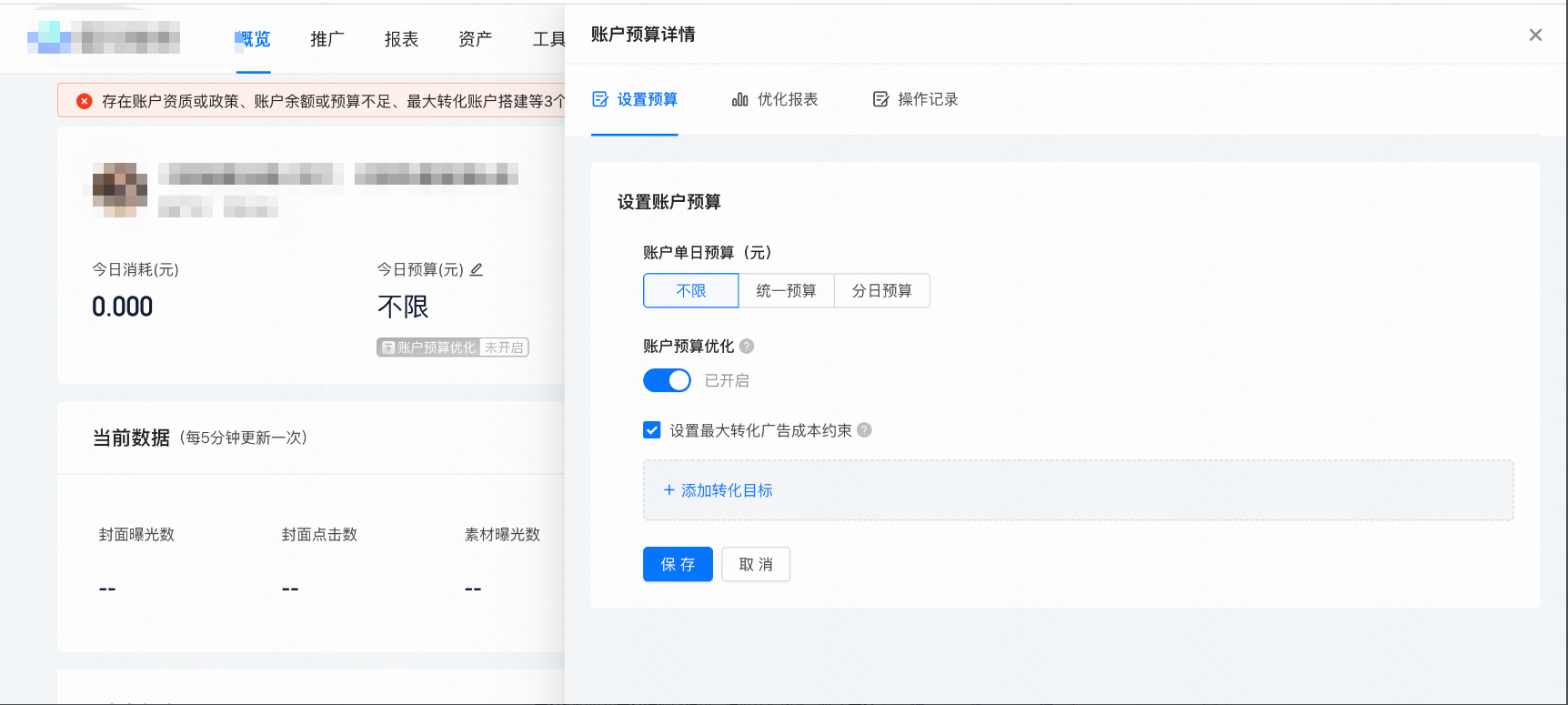The height and width of the screenshot is (705, 1568).
Task: Switch to the 优化报表 tab
Action: tap(775, 99)
